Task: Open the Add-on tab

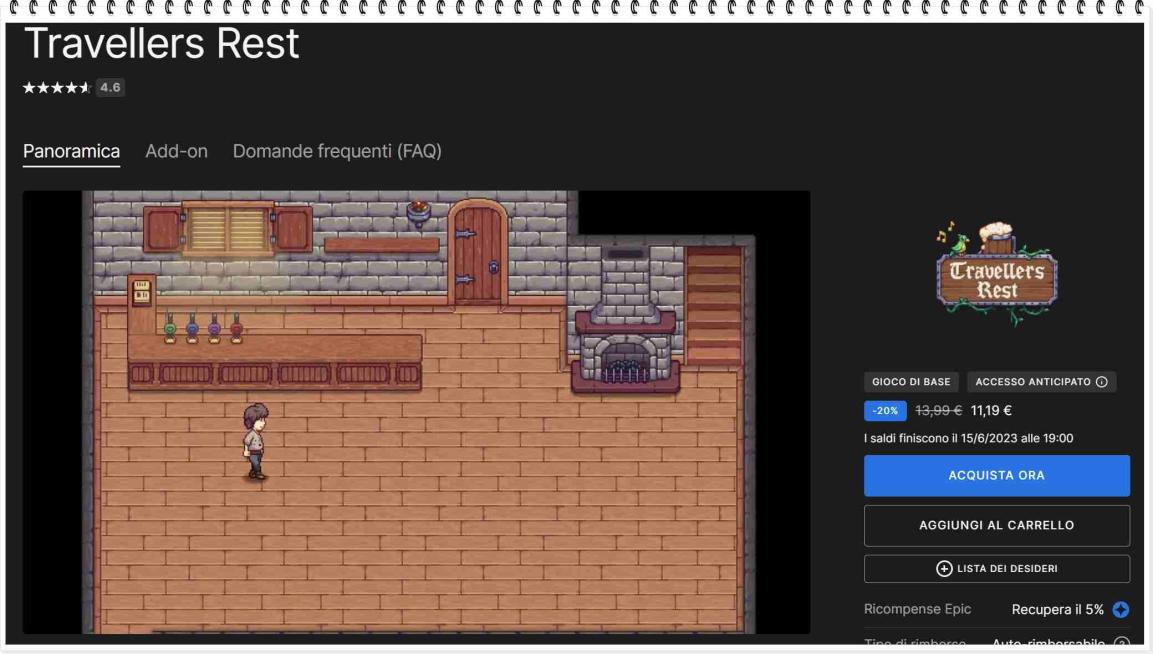Action: click(176, 151)
